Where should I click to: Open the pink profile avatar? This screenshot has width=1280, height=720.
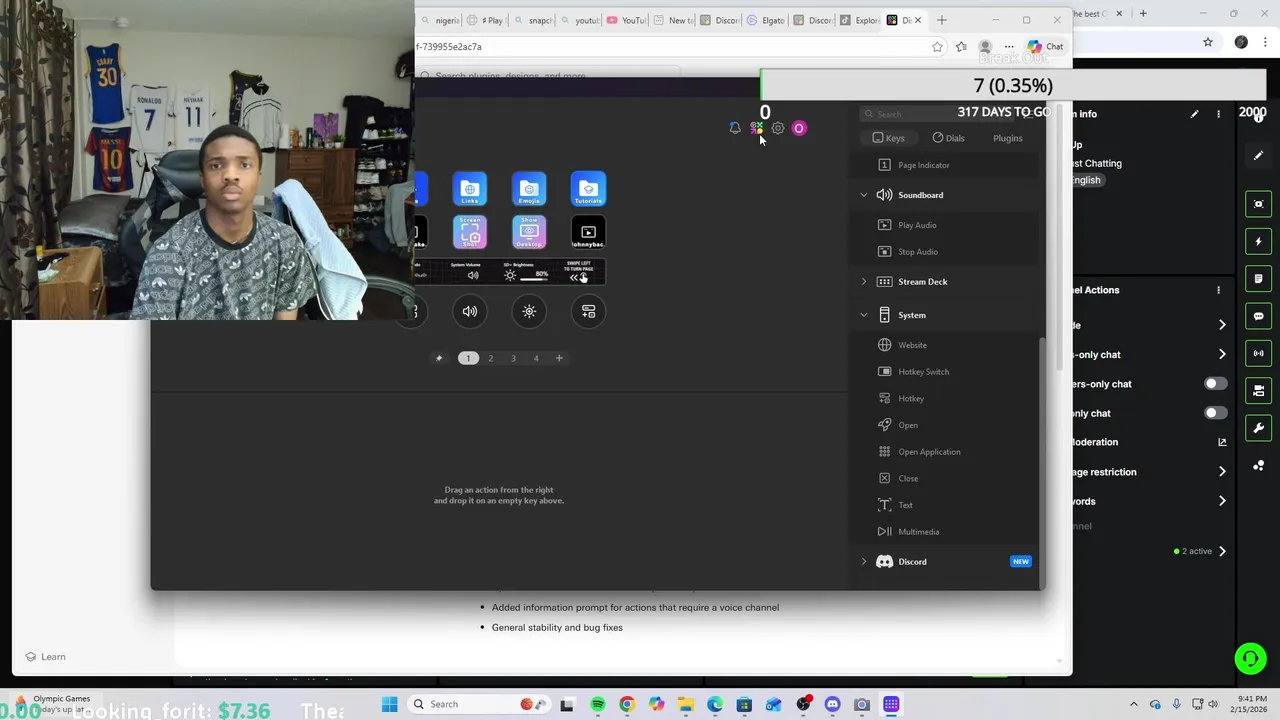(799, 128)
